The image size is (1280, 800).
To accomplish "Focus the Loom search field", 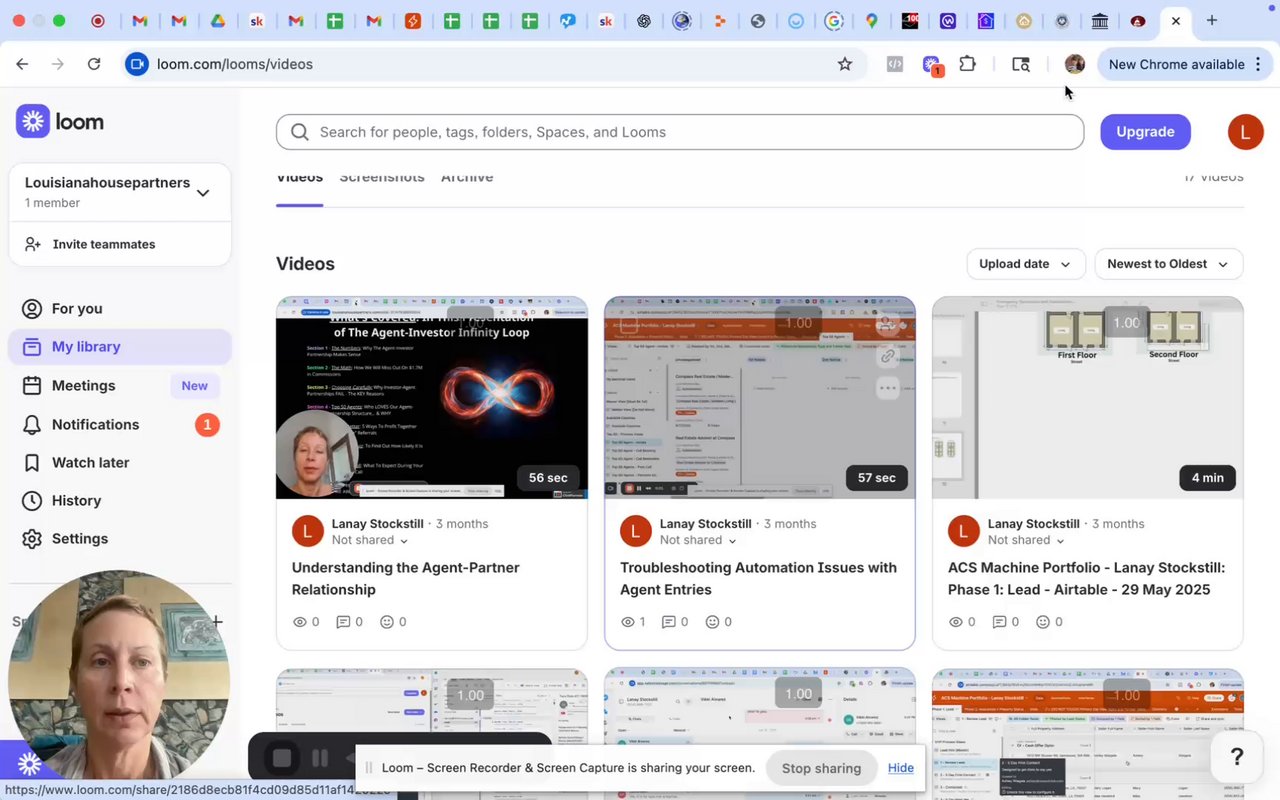I will tap(680, 132).
